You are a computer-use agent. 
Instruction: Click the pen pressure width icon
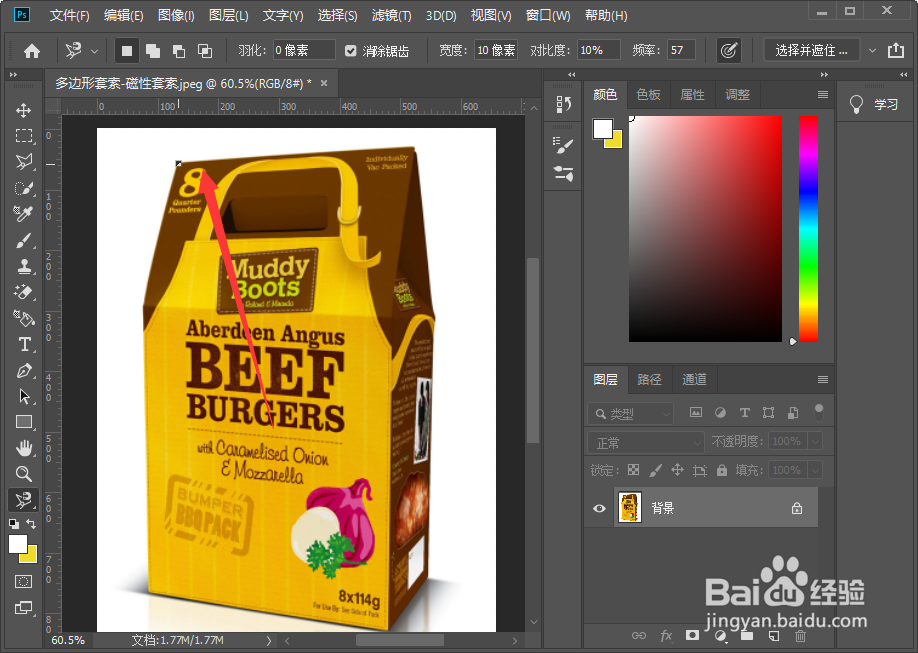pos(728,50)
